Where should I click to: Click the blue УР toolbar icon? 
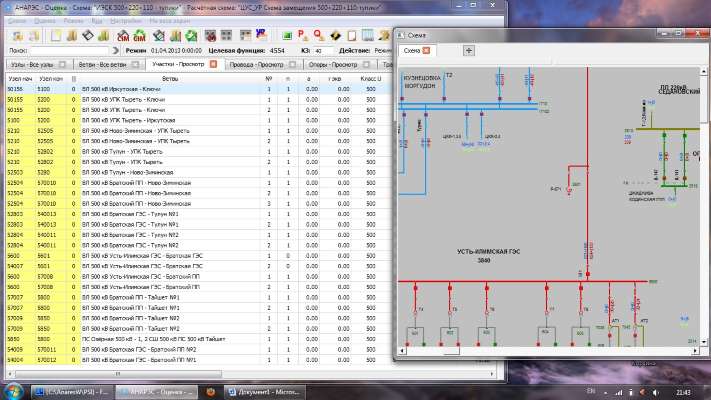[x=261, y=34]
